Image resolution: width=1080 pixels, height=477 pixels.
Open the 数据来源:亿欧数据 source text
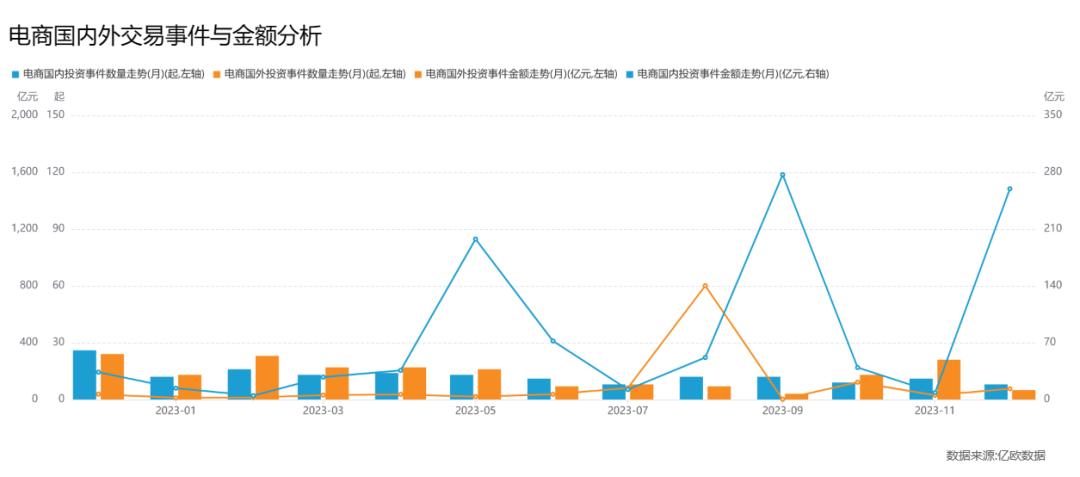(x=995, y=456)
